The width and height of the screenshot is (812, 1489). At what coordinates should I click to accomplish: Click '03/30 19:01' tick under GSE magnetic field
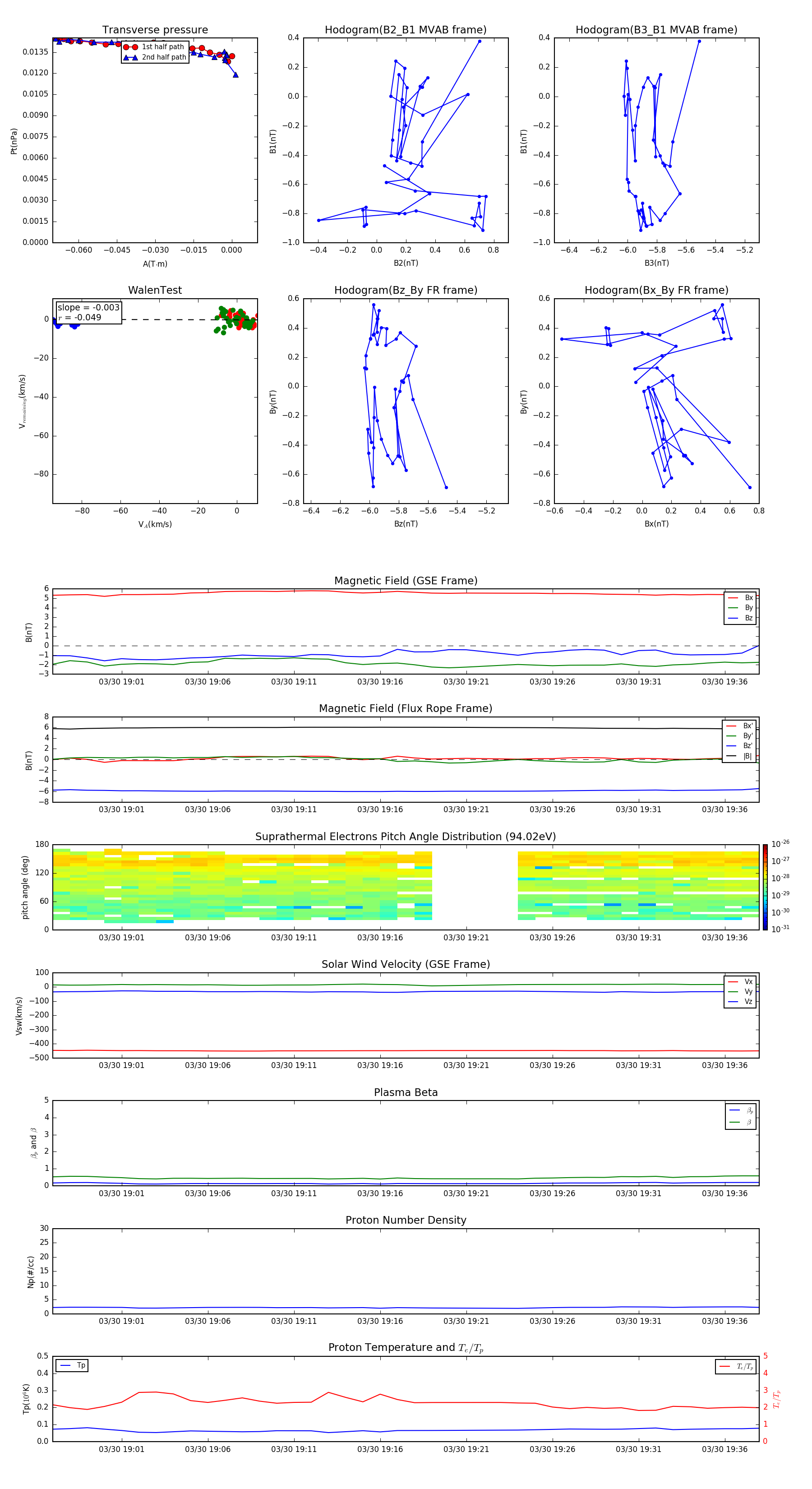121,682
